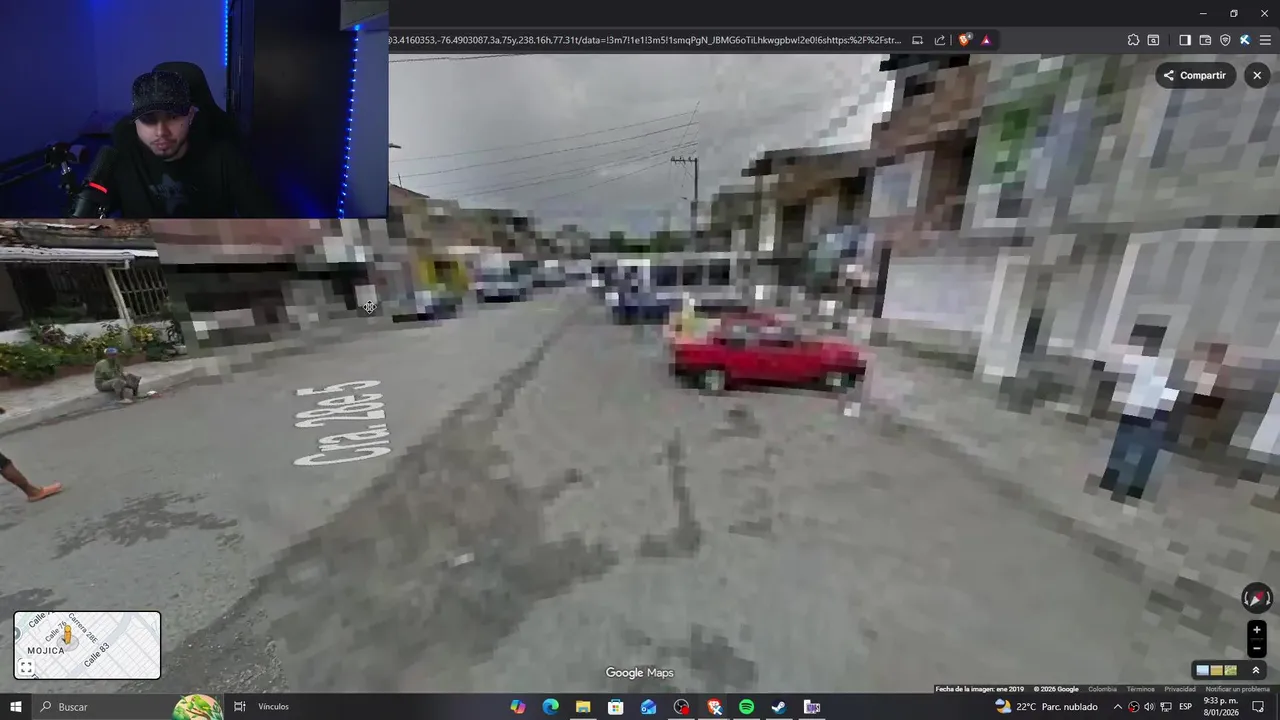This screenshot has width=1280, height=720.
Task: Open the volume speaker control
Action: [x=1149, y=707]
